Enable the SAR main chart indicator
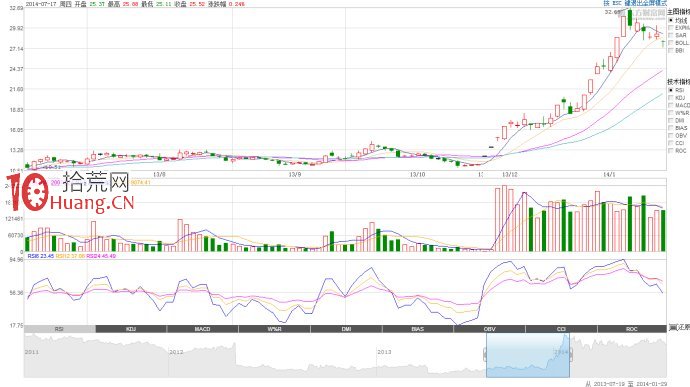Screen dimensions: 690x387 click(x=671, y=35)
